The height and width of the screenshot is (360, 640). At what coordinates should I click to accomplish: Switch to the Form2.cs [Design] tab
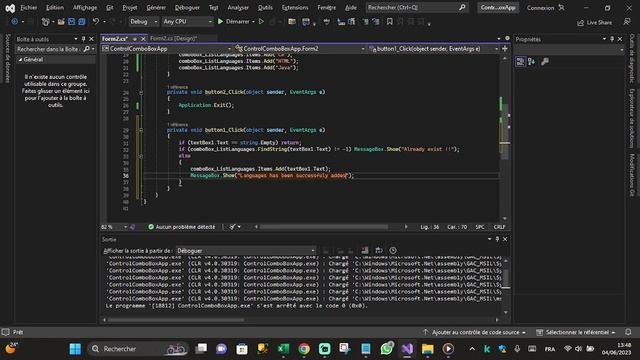[x=173, y=38]
